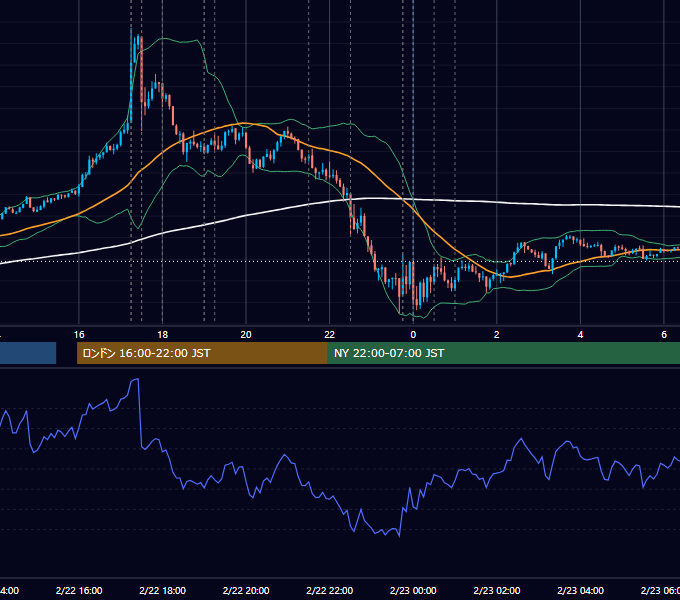Click hour label 20 on upper axis
This screenshot has height=600, width=680.
click(x=246, y=335)
